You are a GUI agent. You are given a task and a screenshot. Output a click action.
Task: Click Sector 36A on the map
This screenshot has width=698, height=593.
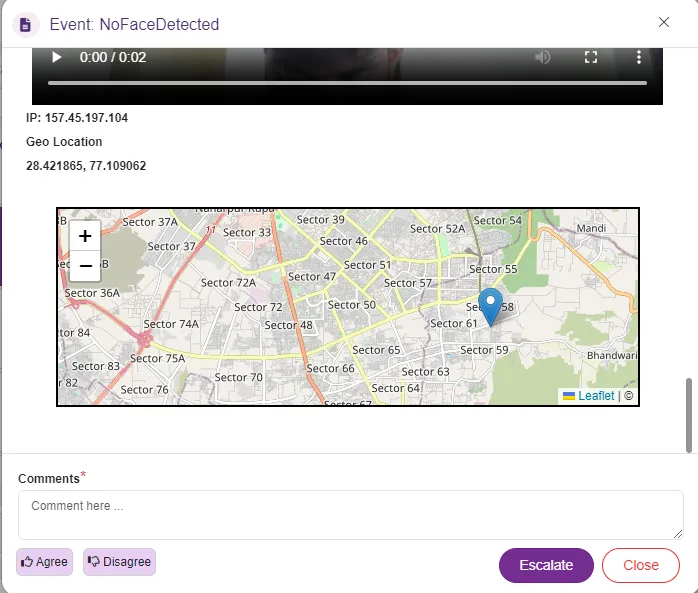point(92,293)
